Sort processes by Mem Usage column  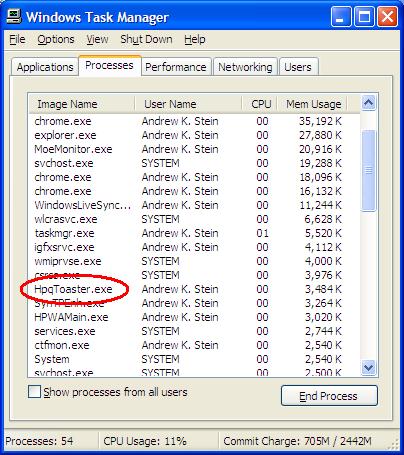coord(313,104)
